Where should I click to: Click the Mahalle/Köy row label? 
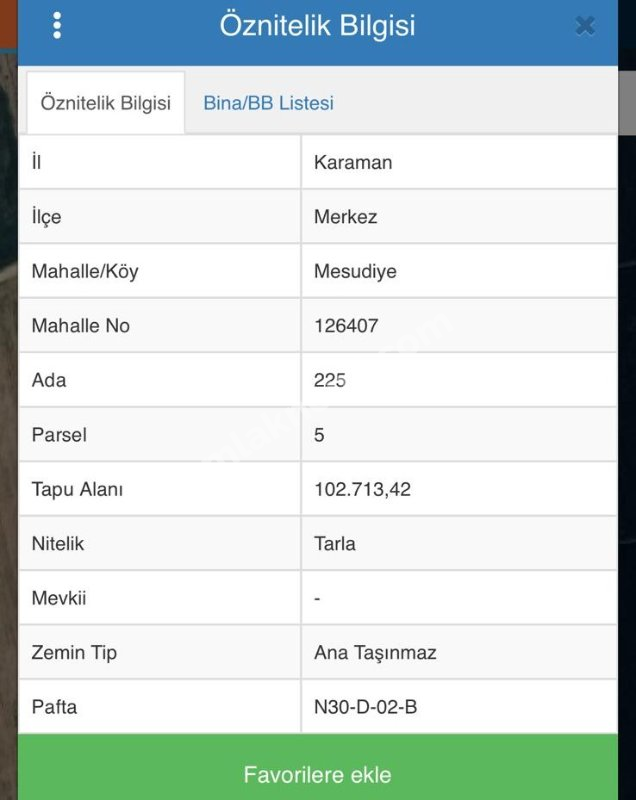[85, 271]
